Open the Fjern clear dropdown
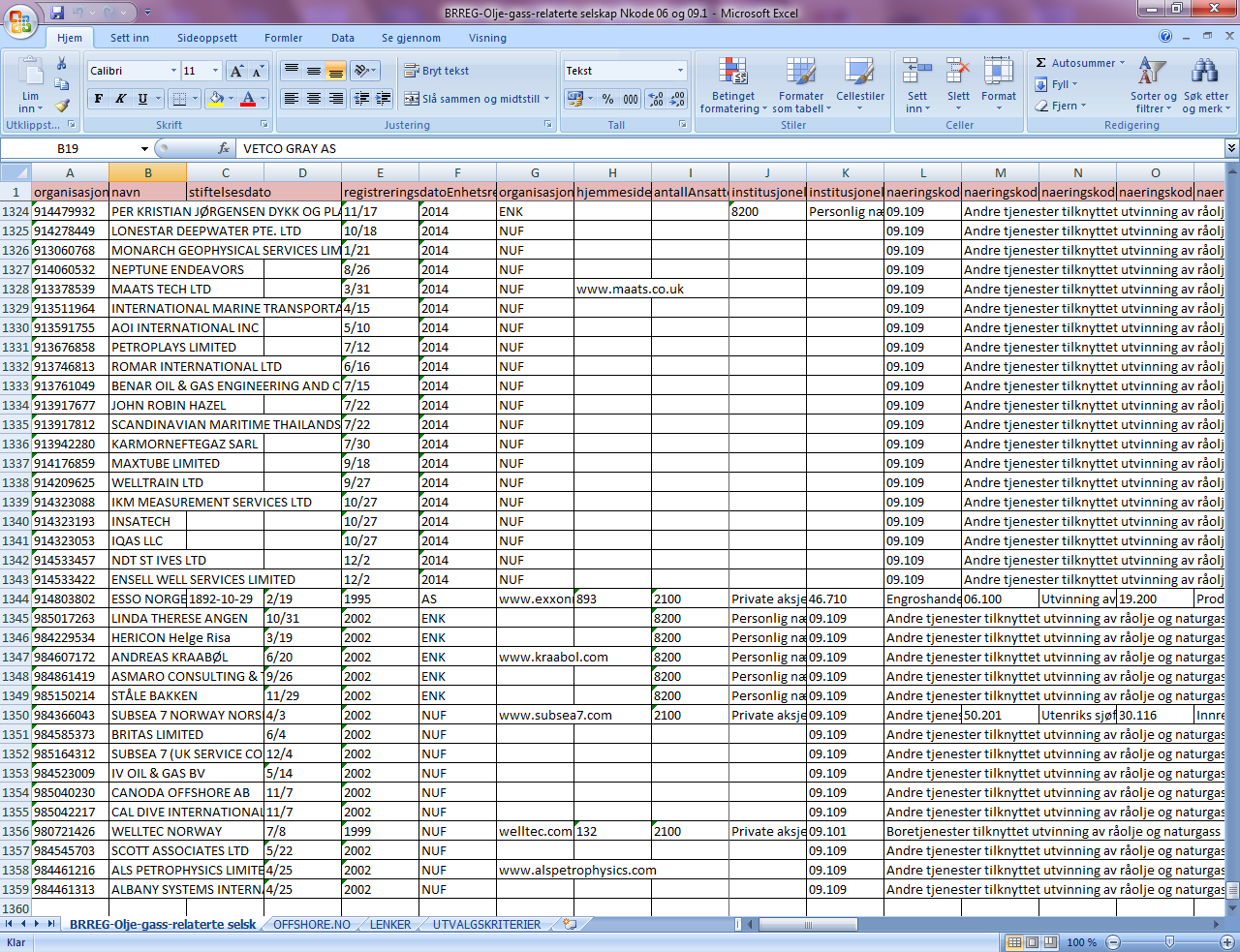 point(1060,106)
